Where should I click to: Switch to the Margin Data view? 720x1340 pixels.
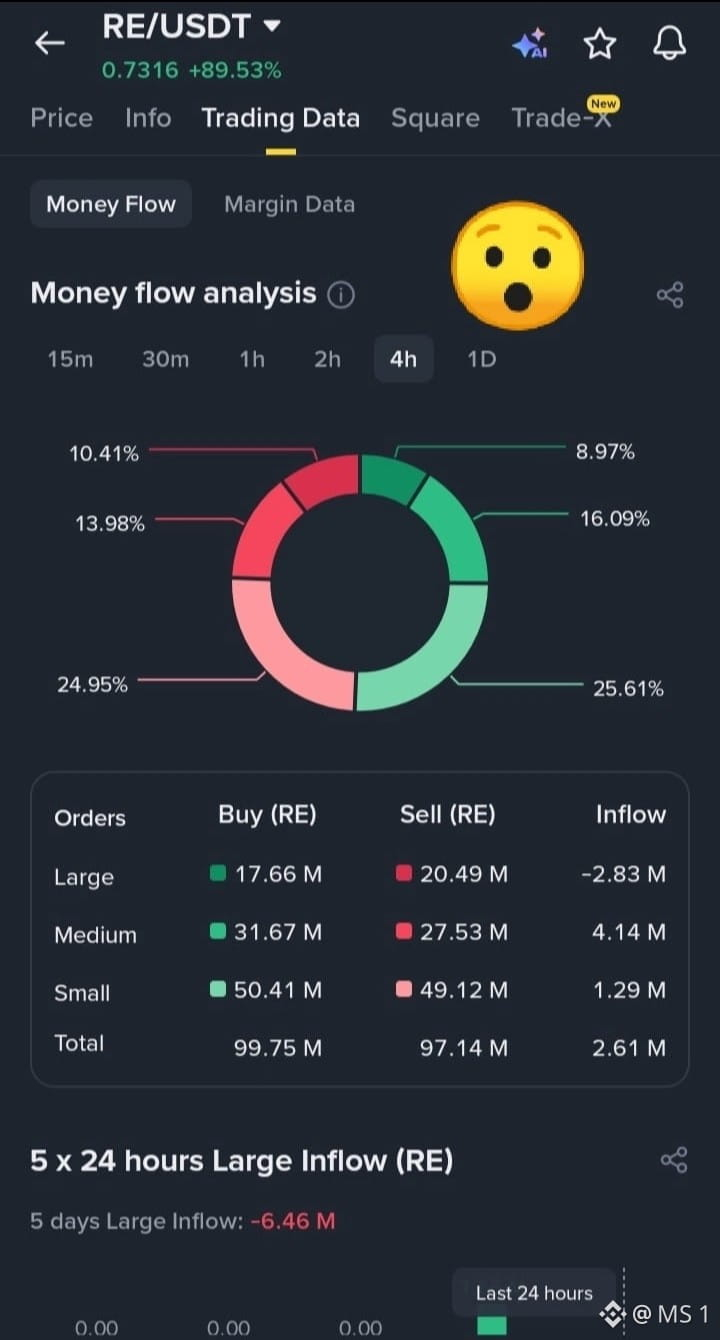click(x=289, y=205)
